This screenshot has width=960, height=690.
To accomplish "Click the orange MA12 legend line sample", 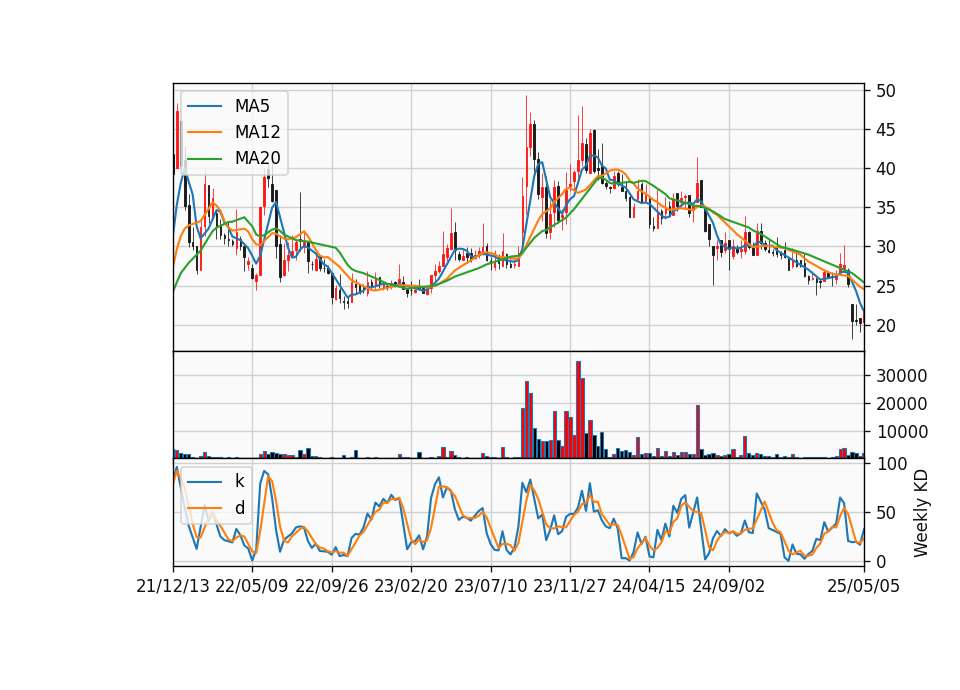I will (x=204, y=132).
